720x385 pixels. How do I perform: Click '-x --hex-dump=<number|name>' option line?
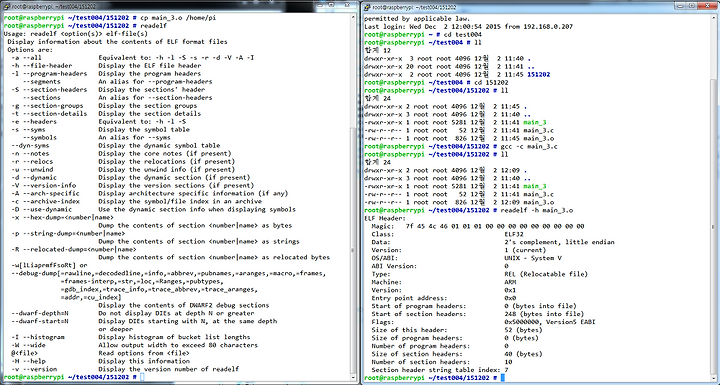click(62, 217)
